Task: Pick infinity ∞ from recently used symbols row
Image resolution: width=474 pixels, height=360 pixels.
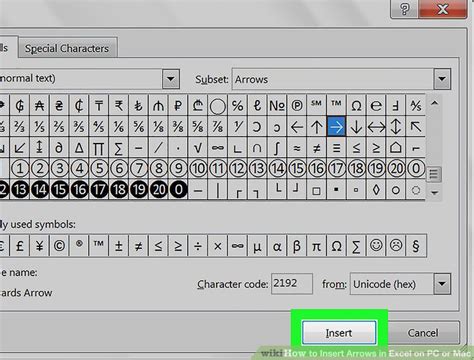Action: [x=238, y=246]
